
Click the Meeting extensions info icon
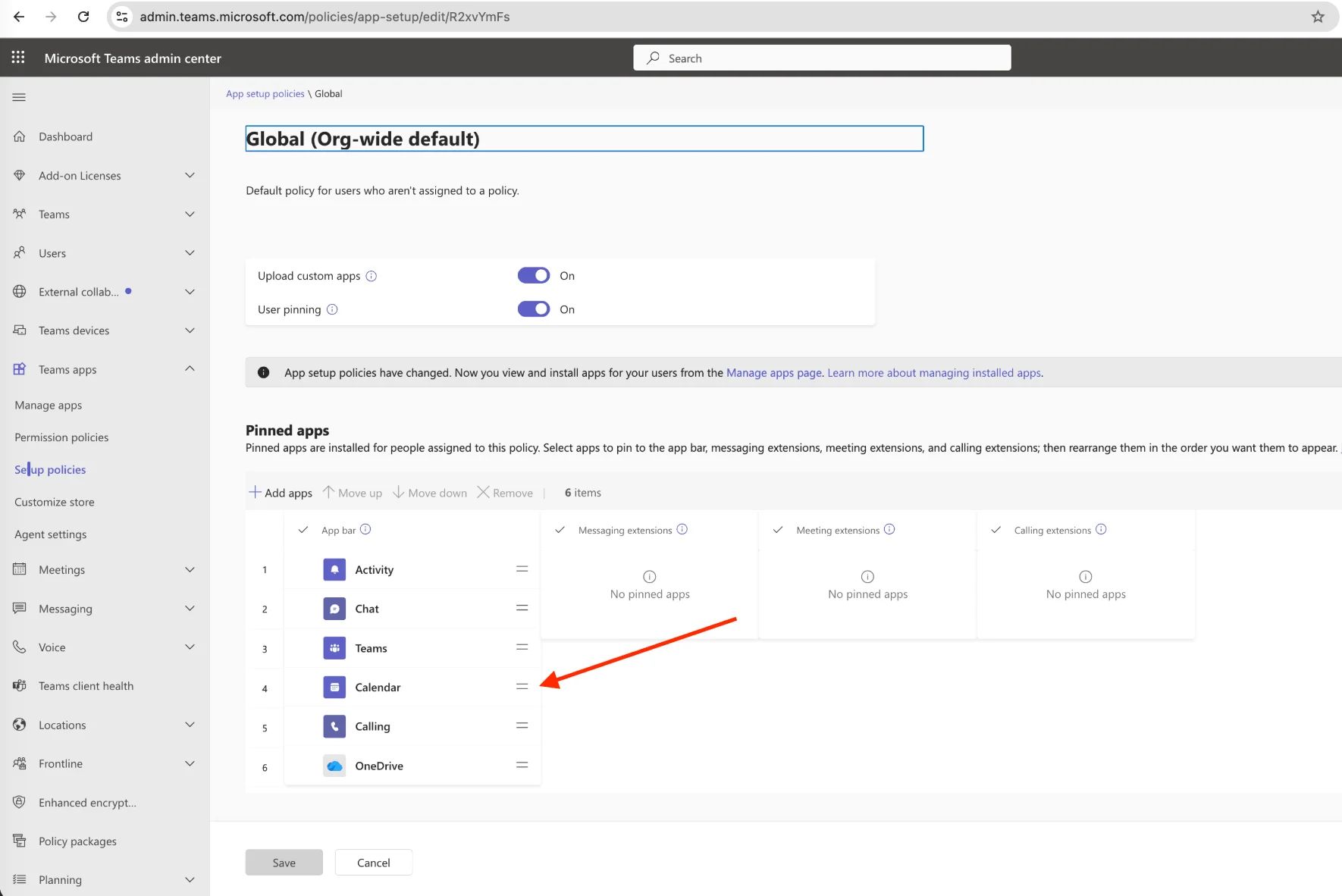(x=889, y=529)
